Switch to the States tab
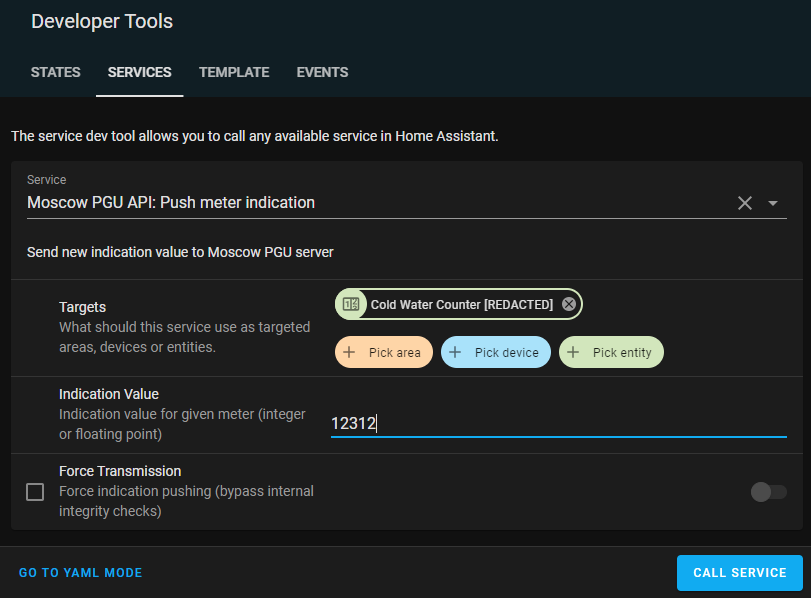The image size is (811, 598). point(55,72)
